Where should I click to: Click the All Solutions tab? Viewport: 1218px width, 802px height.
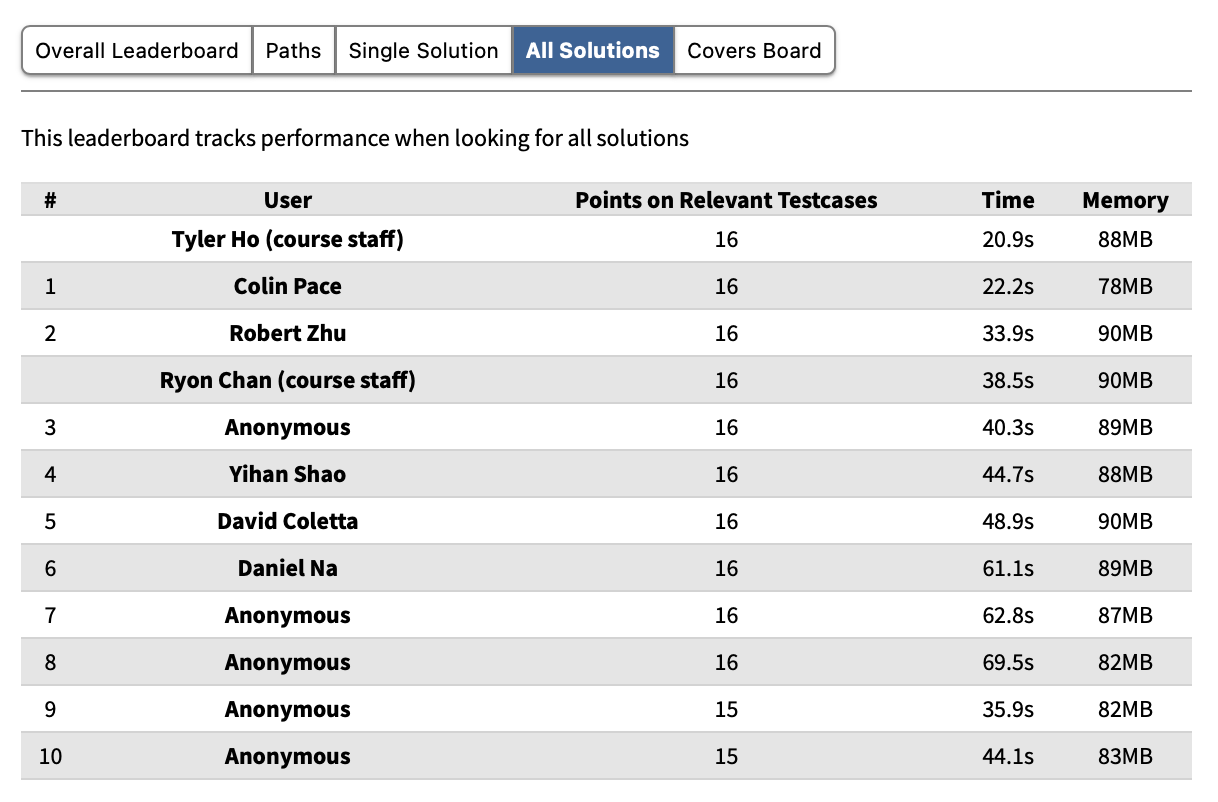click(x=593, y=51)
